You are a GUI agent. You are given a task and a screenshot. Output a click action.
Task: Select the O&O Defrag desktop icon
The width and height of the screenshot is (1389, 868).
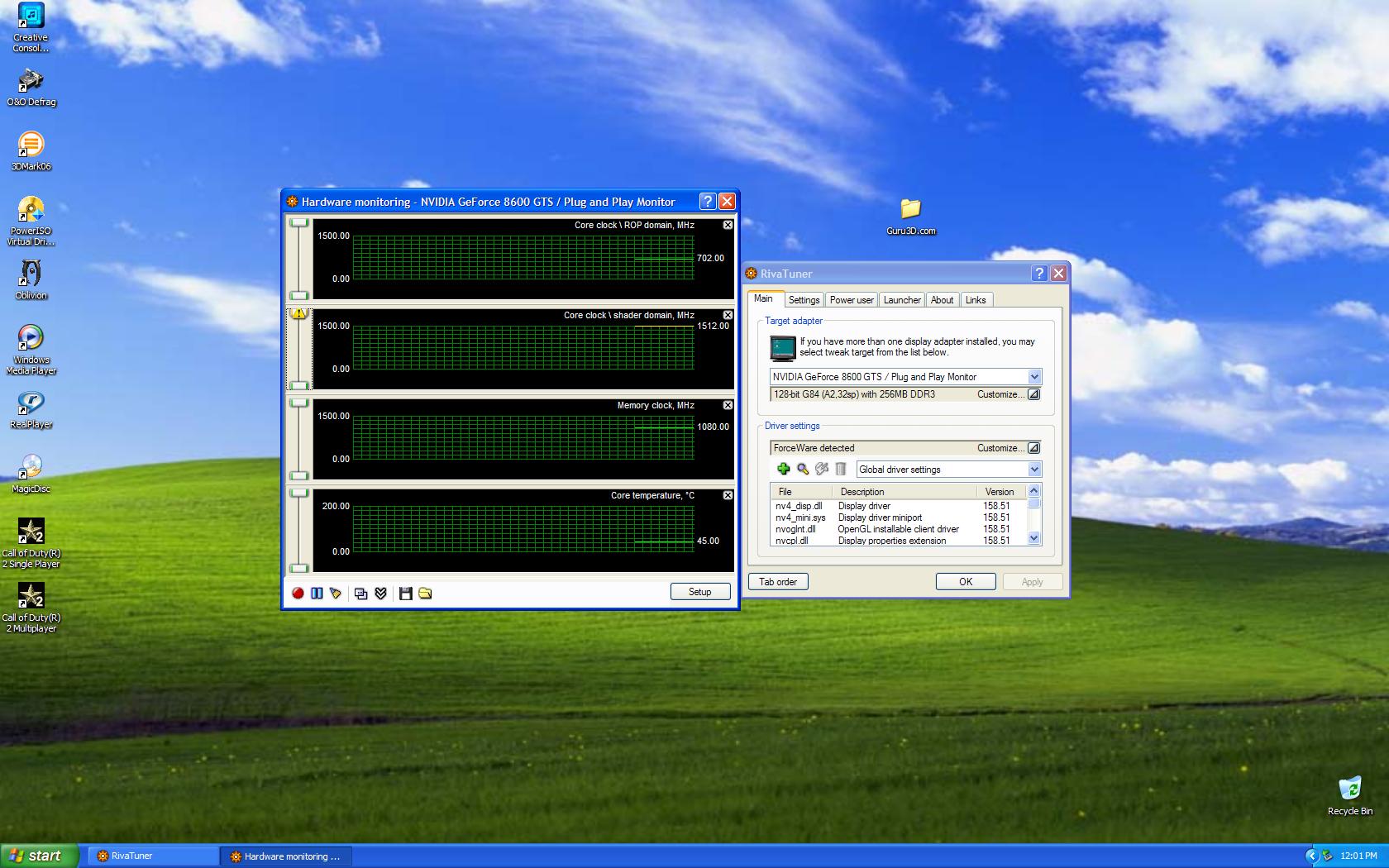(x=31, y=88)
